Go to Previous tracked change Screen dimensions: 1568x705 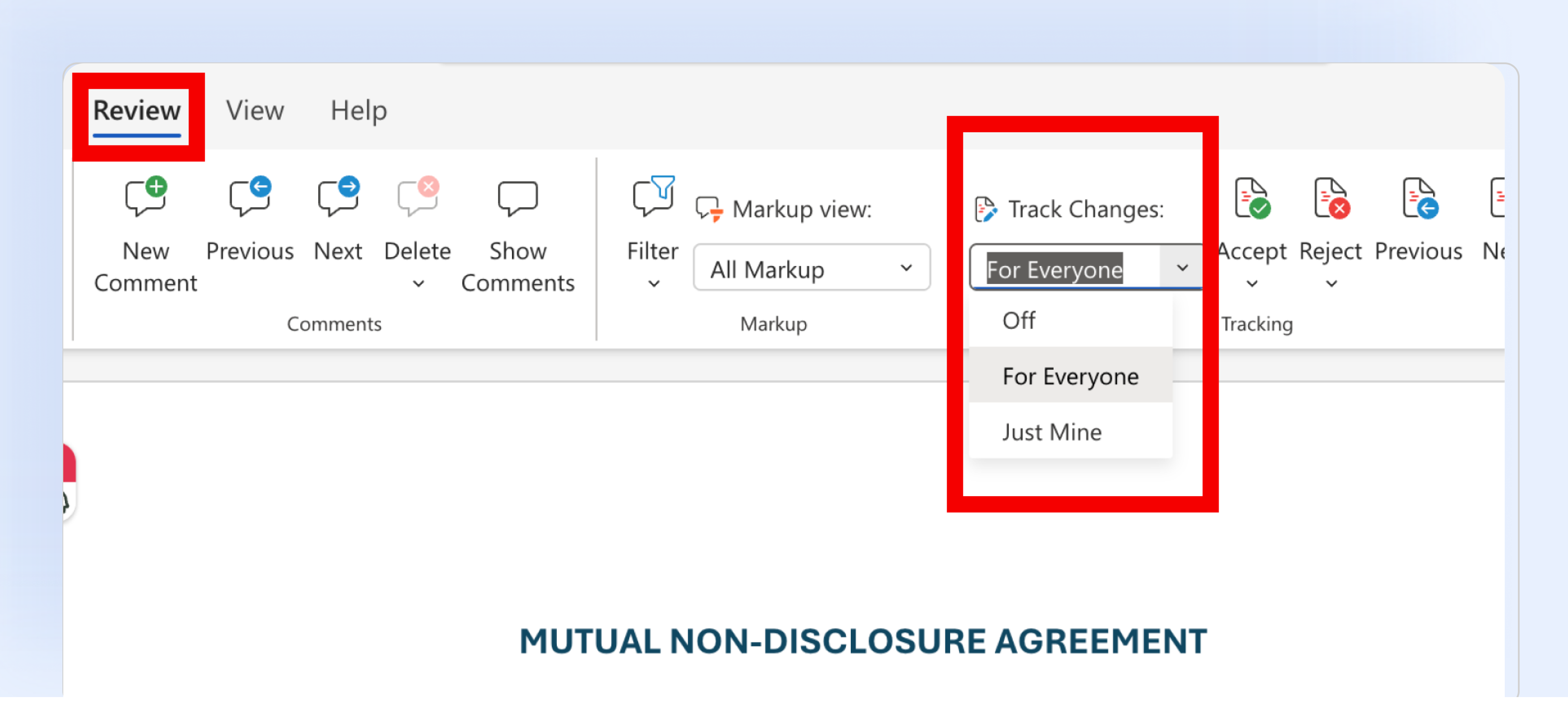1418,219
